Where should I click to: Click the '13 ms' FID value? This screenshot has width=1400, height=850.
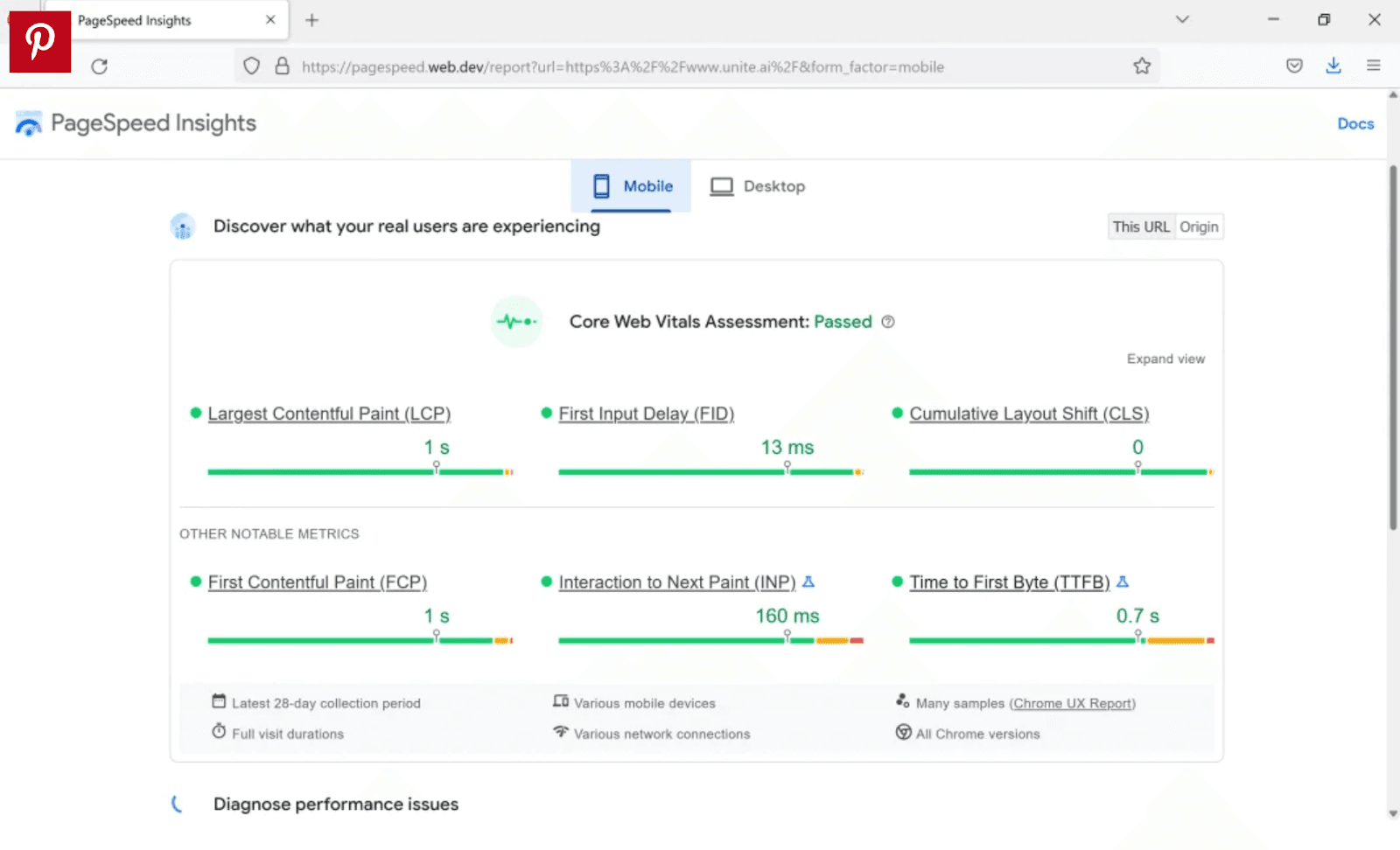787,447
